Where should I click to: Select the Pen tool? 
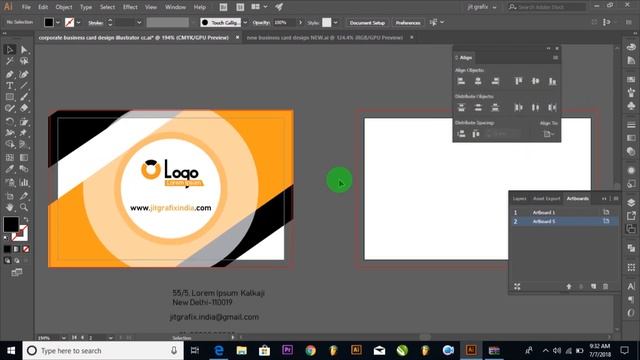[10, 74]
